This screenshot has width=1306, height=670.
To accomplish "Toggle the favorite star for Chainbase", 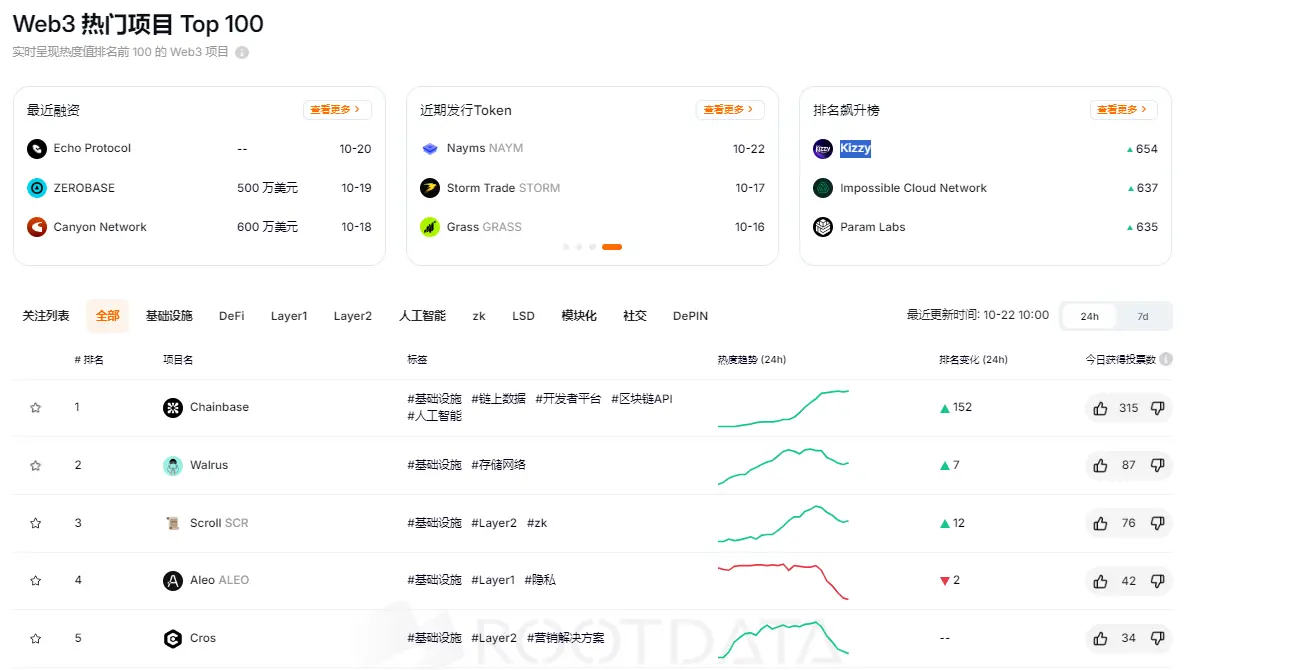I will click(35, 407).
